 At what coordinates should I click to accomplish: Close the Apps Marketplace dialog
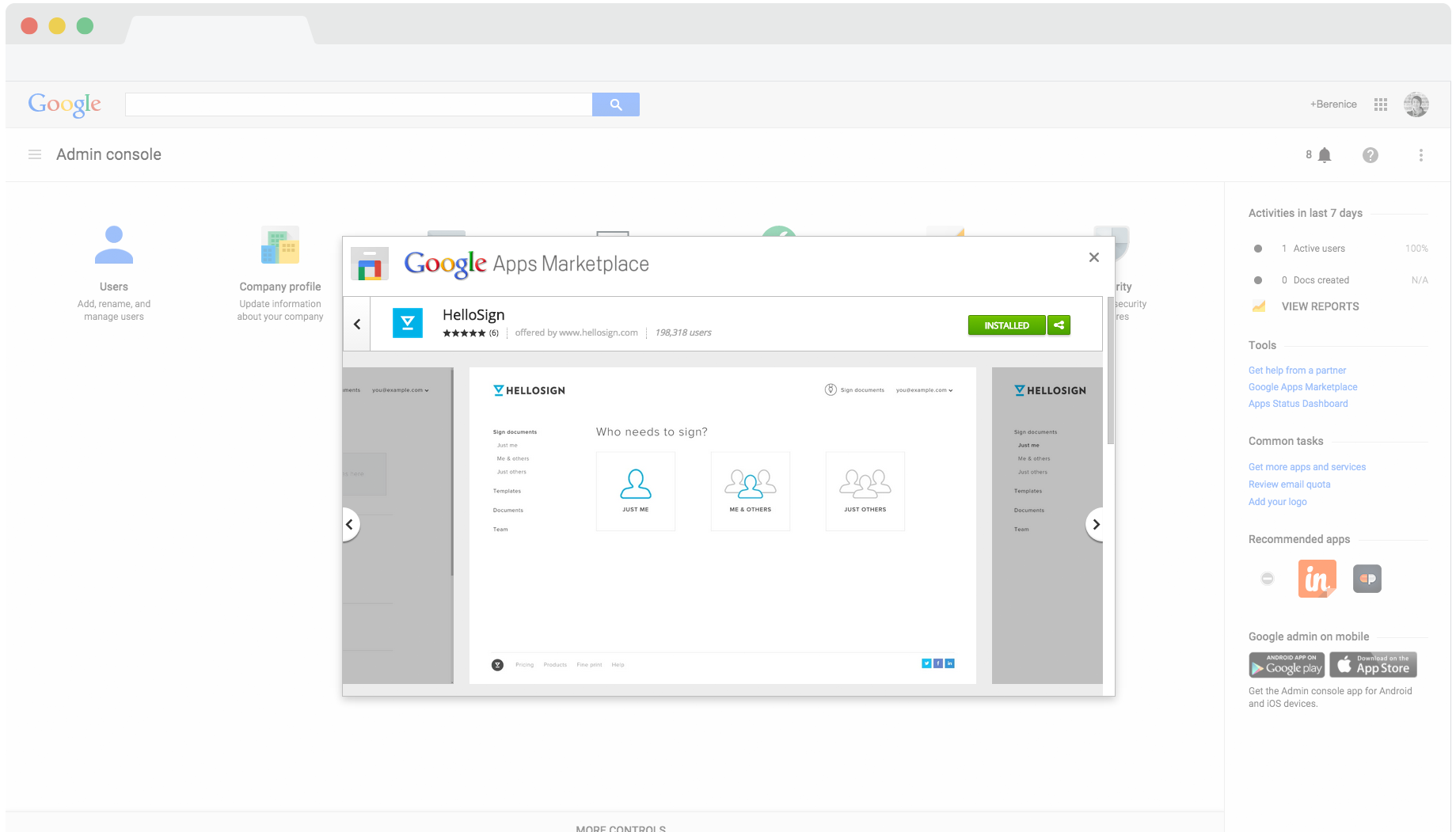coord(1094,257)
